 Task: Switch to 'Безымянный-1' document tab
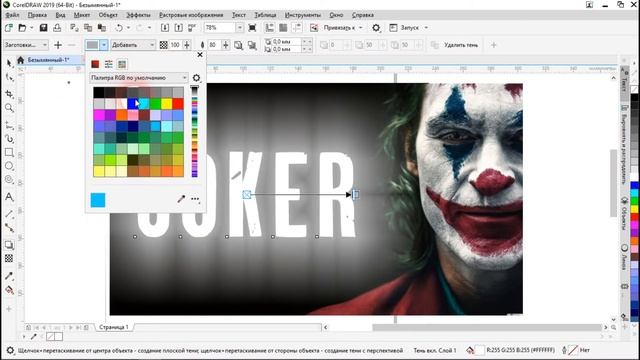tap(48, 60)
